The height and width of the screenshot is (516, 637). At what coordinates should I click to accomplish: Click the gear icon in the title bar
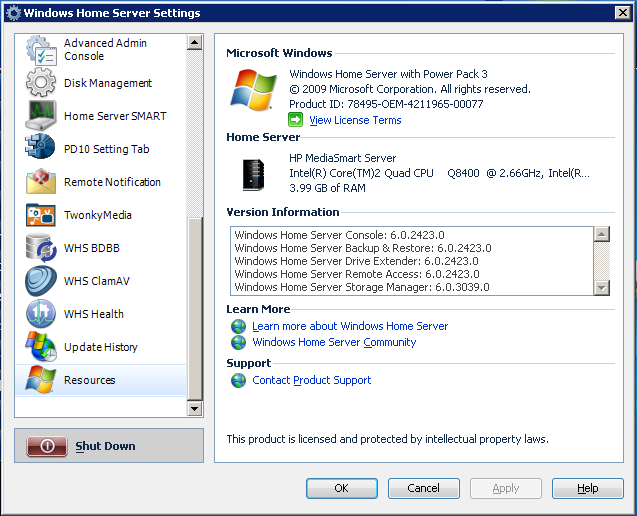pyautogui.click(x=13, y=13)
